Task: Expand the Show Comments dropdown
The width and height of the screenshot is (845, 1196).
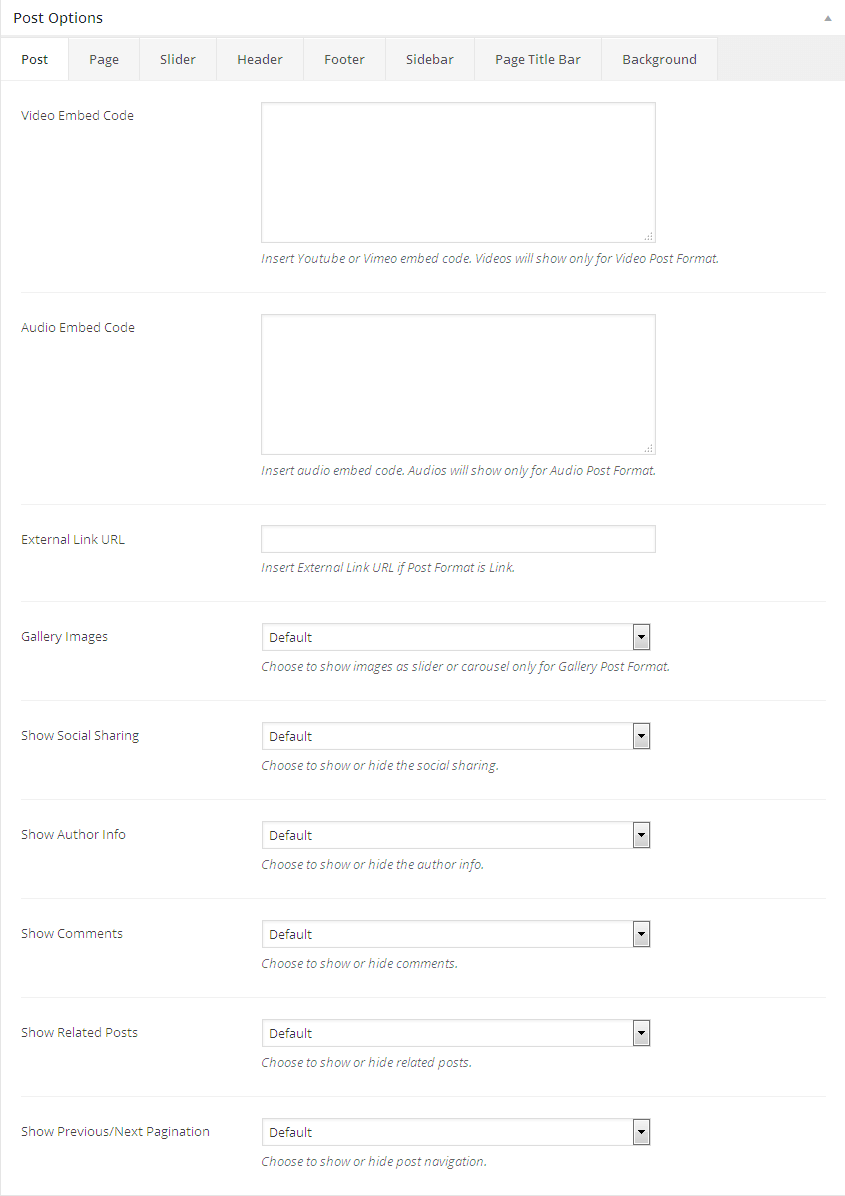Action: 456,934
